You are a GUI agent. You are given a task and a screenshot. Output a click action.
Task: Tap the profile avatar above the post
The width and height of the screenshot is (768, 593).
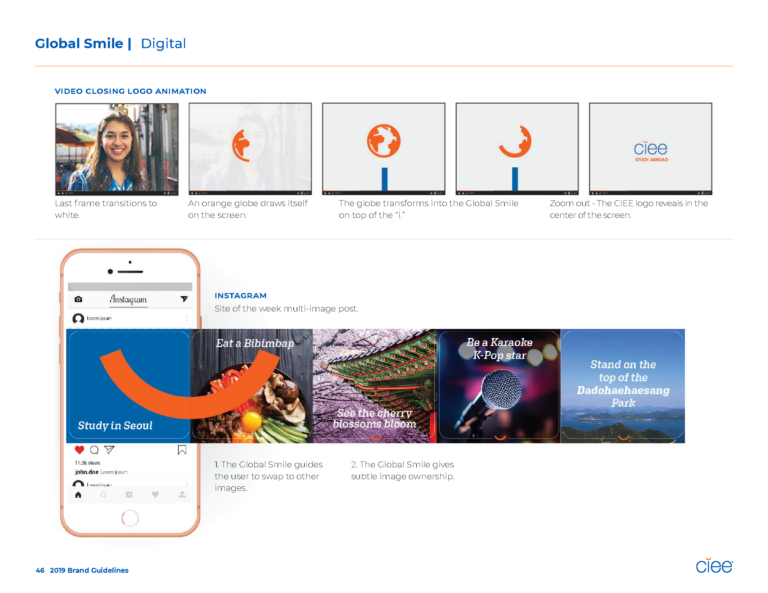pyautogui.click(x=78, y=318)
